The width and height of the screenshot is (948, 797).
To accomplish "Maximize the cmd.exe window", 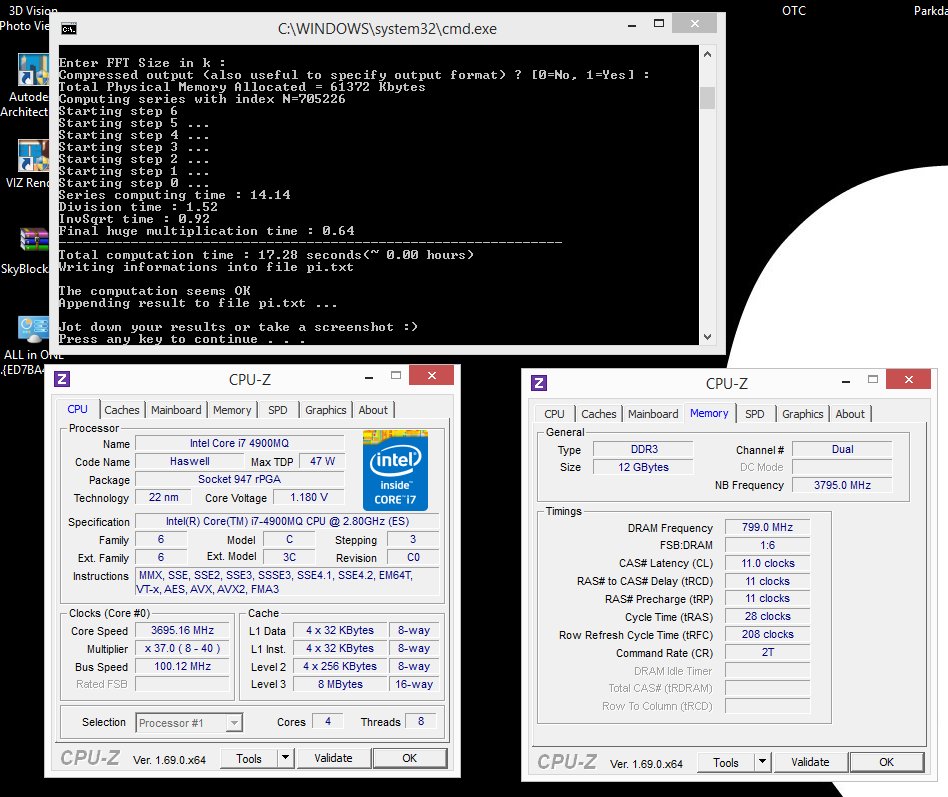I will pyautogui.click(x=659, y=24).
